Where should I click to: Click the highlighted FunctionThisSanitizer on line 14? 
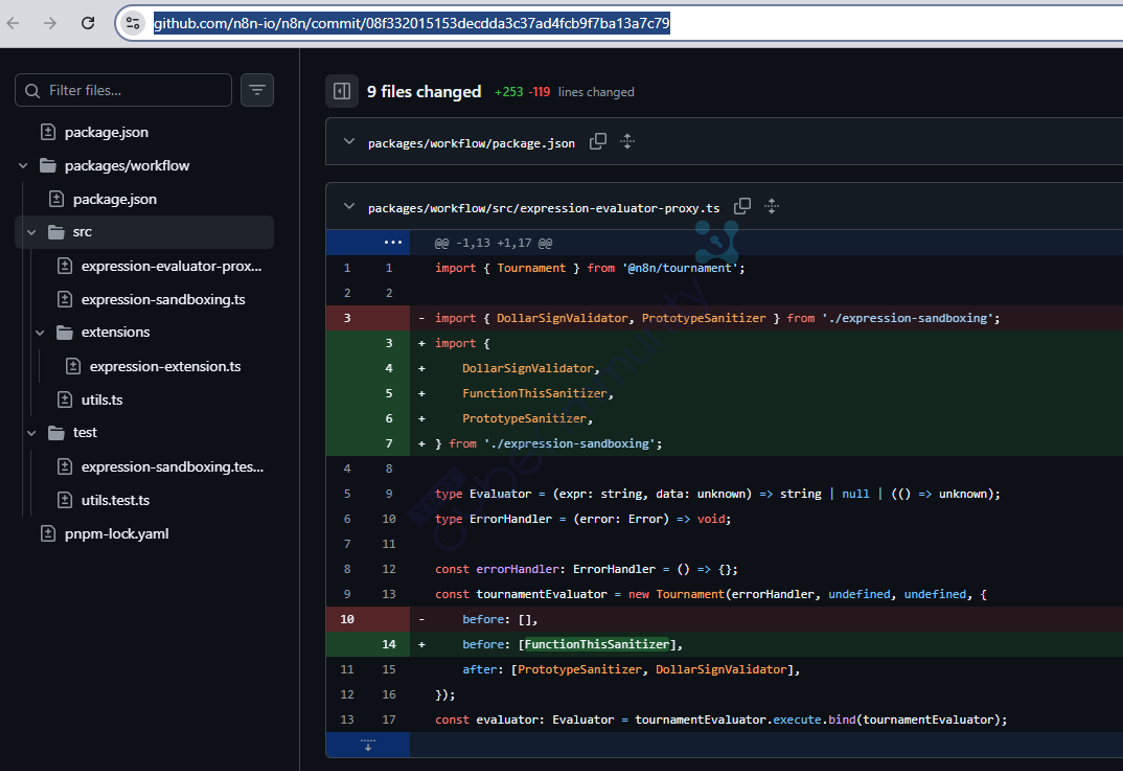click(597, 644)
